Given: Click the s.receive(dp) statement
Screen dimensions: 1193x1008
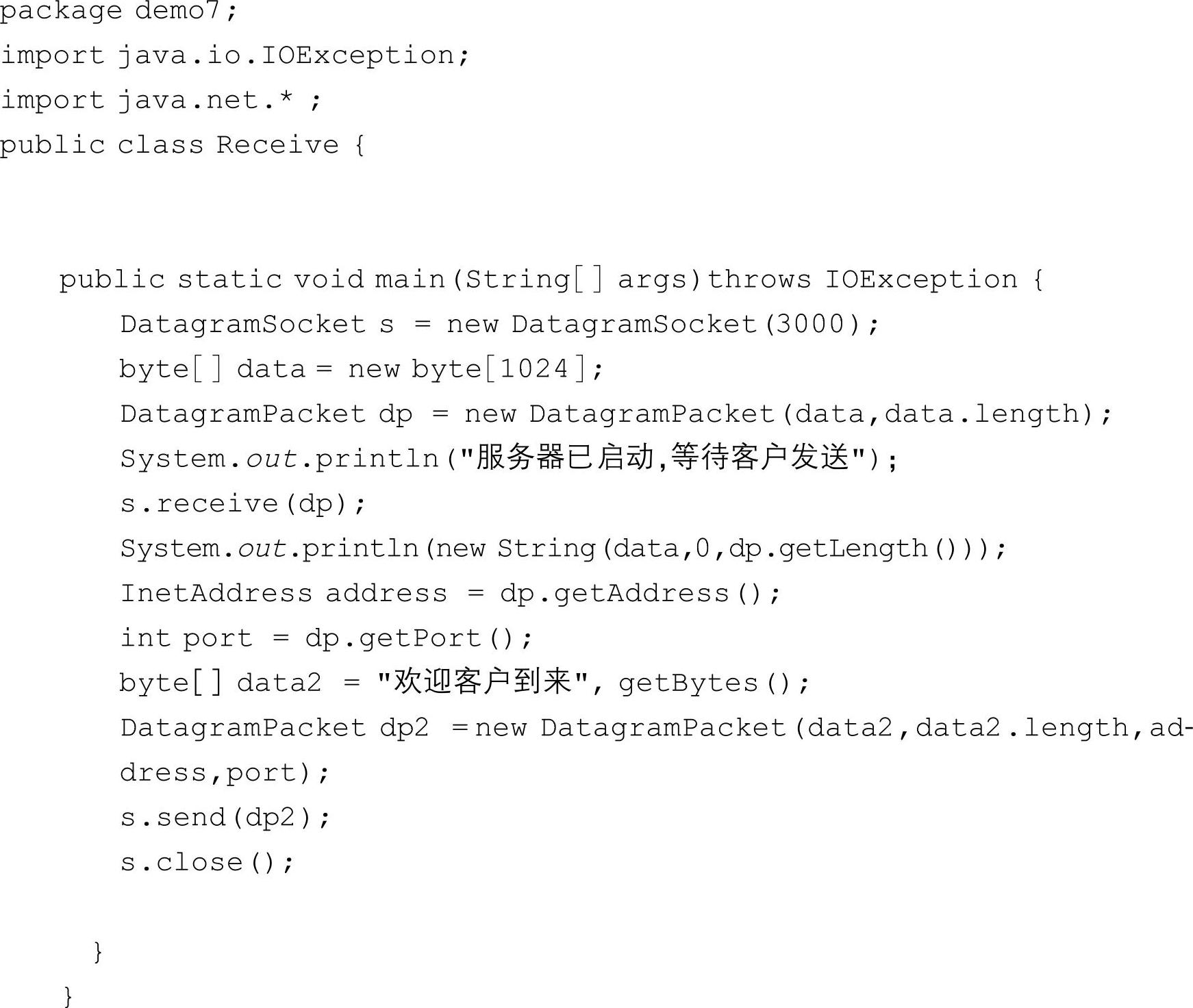Looking at the screenshot, I should click(x=243, y=504).
